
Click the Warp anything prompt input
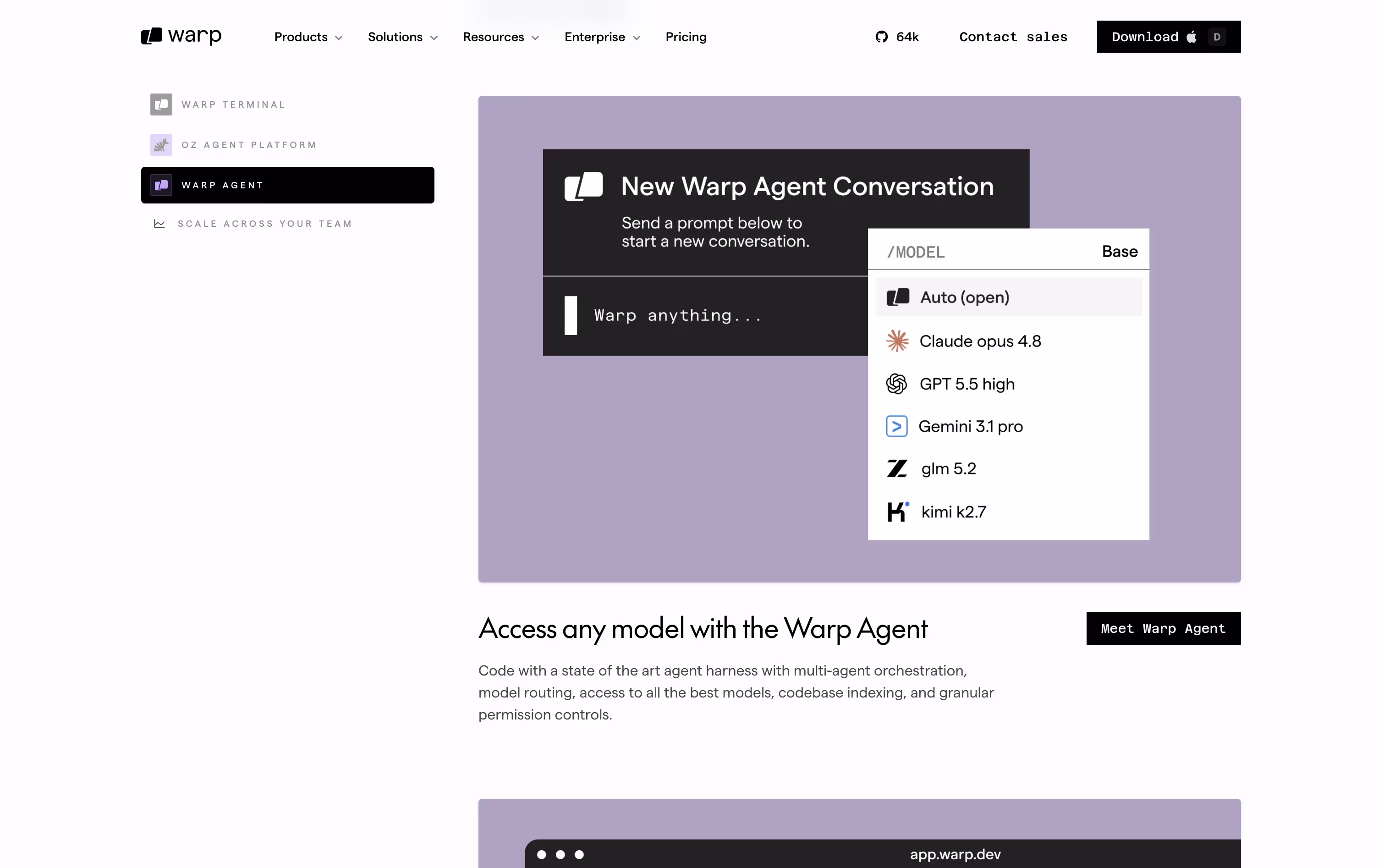[x=705, y=316]
